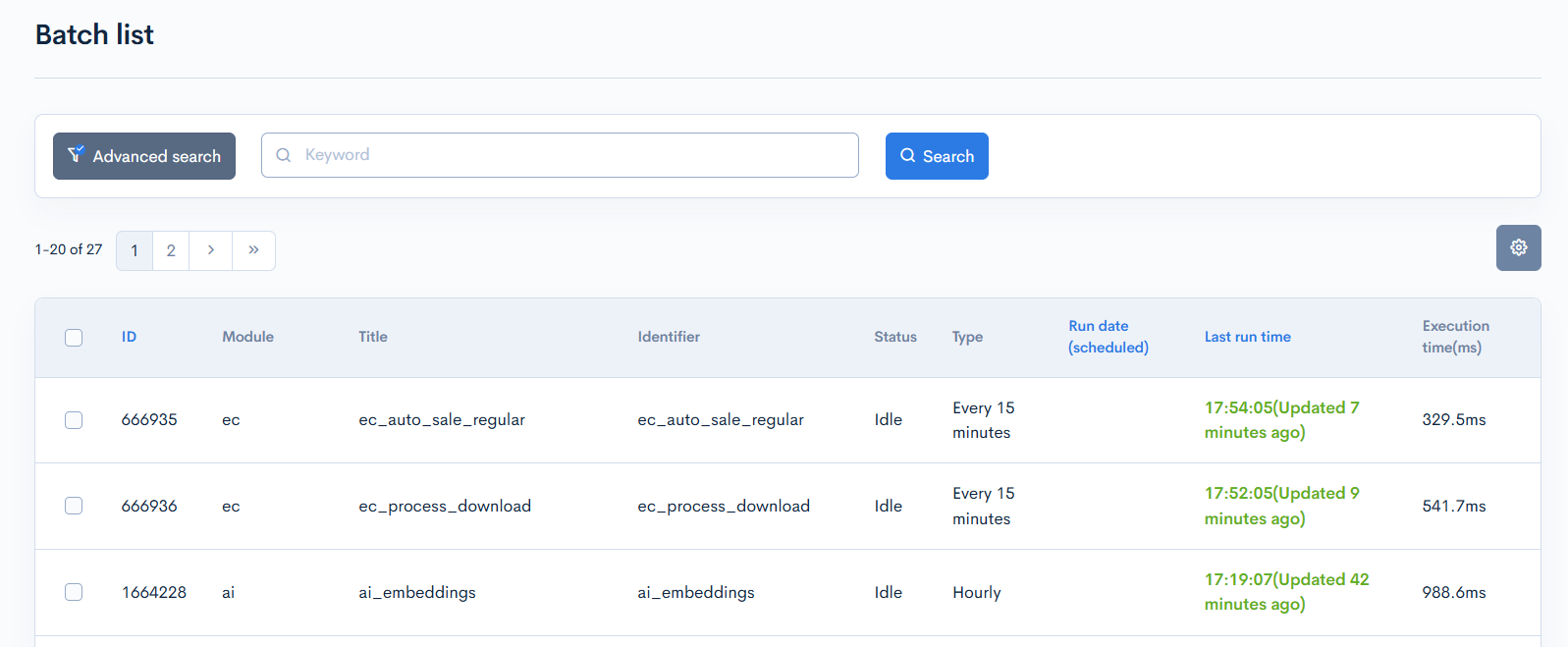Image resolution: width=1568 pixels, height=647 pixels.
Task: Check the box for row 666936
Action: [x=74, y=506]
